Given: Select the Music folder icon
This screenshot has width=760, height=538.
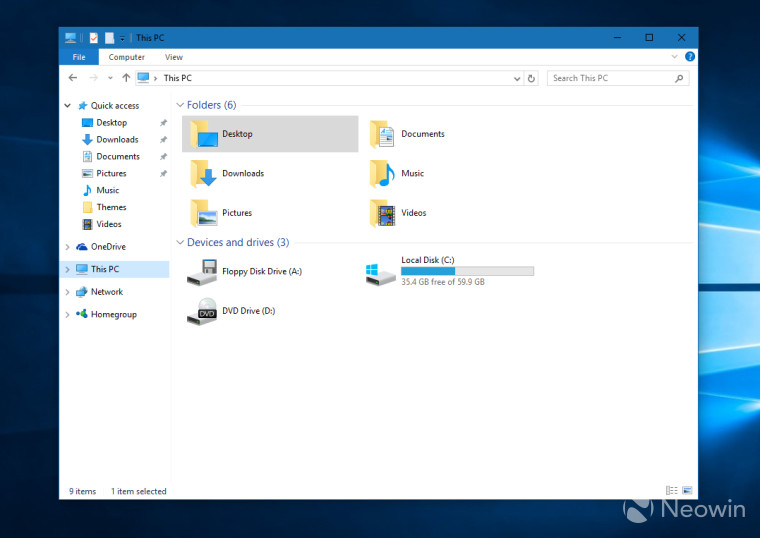Looking at the screenshot, I should pyautogui.click(x=383, y=174).
